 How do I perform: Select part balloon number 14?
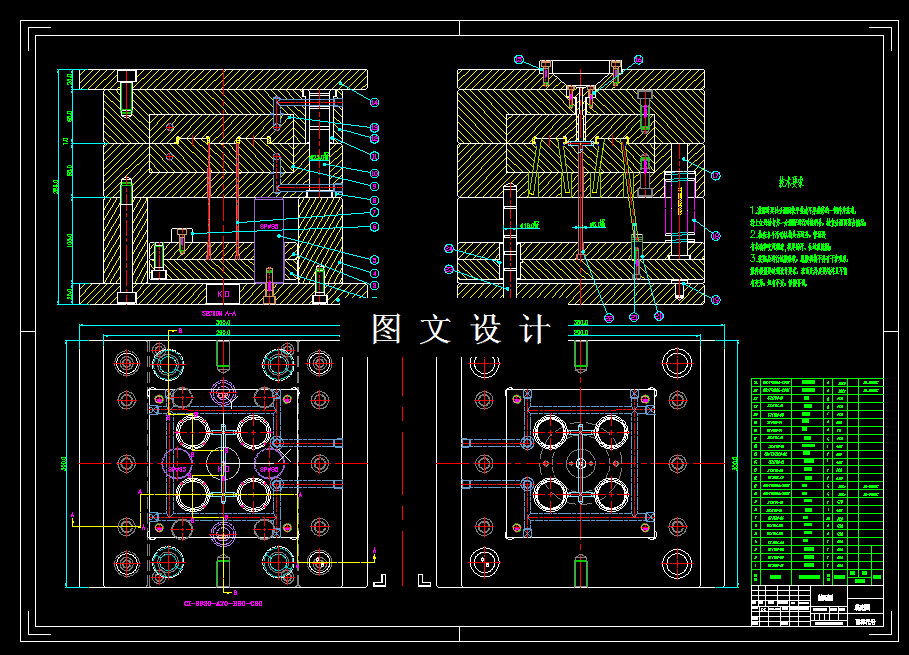pyautogui.click(x=374, y=103)
